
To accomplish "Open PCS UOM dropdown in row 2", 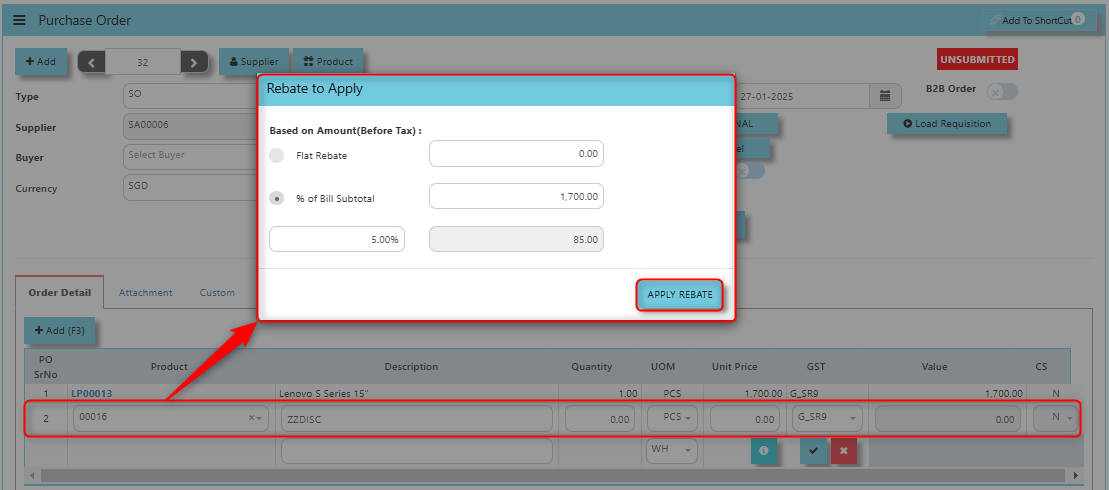I will tap(672, 419).
